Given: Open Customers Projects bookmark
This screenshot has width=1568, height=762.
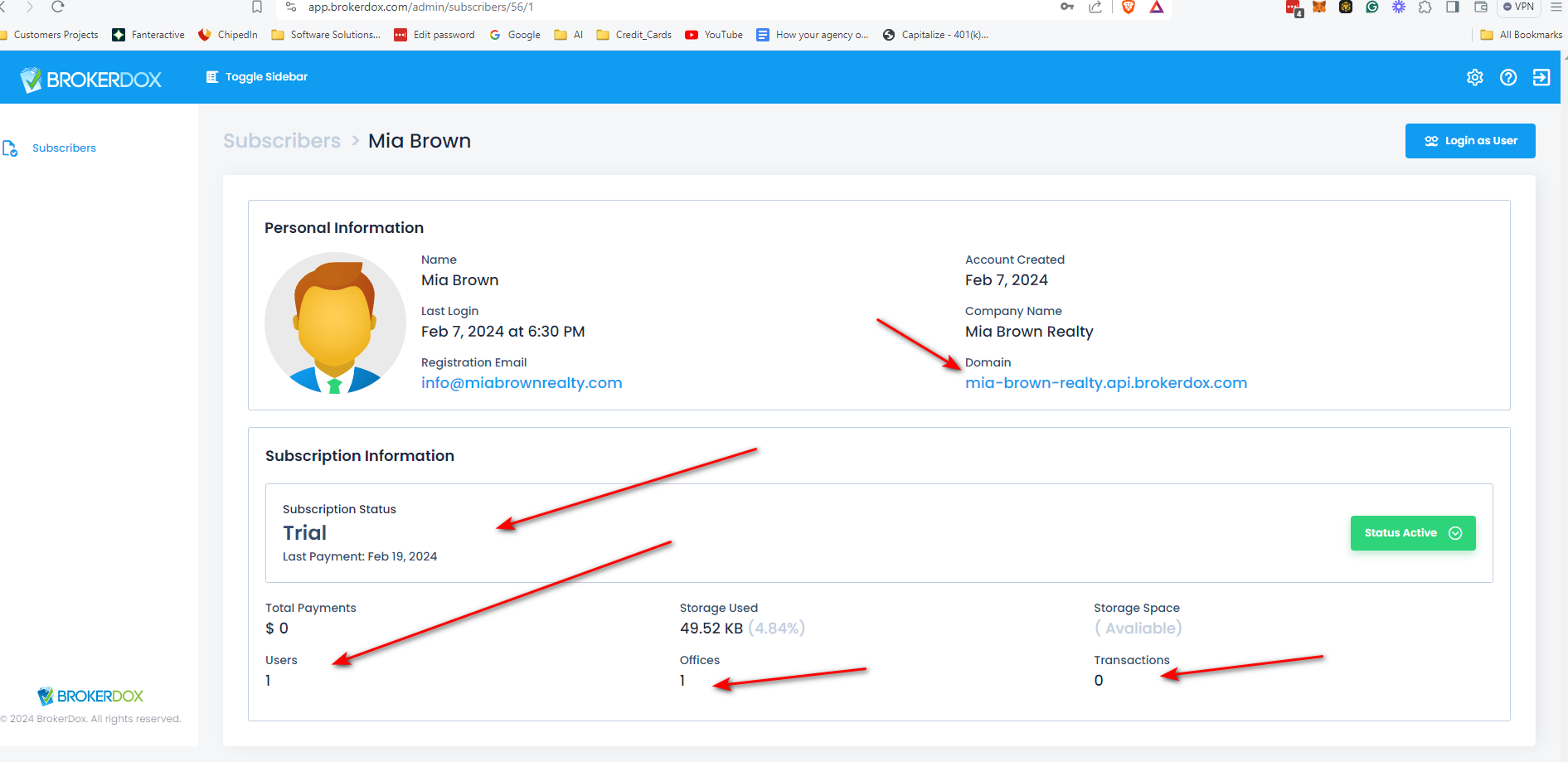Looking at the screenshot, I should 51,35.
